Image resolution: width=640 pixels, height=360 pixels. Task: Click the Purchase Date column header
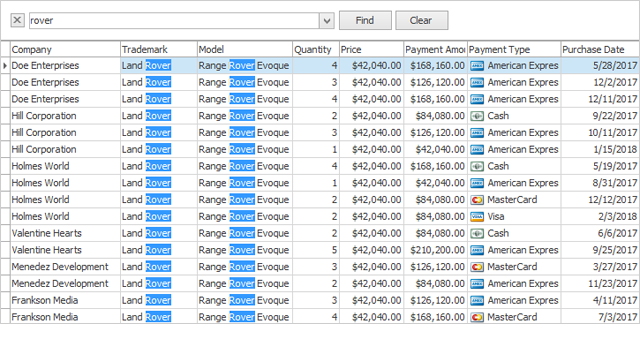(x=600, y=49)
